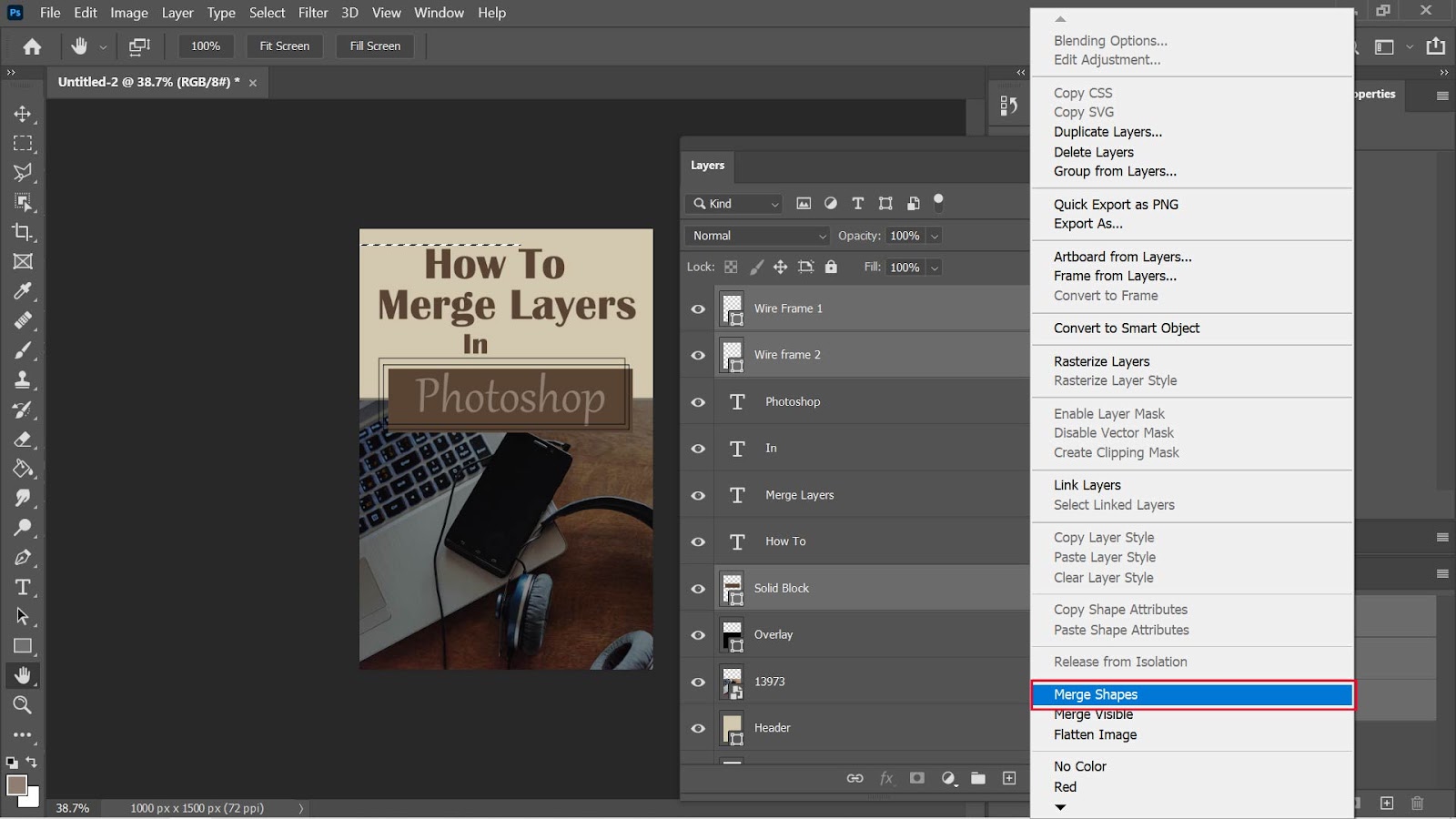
Task: Select the Crop tool
Action: click(x=23, y=232)
